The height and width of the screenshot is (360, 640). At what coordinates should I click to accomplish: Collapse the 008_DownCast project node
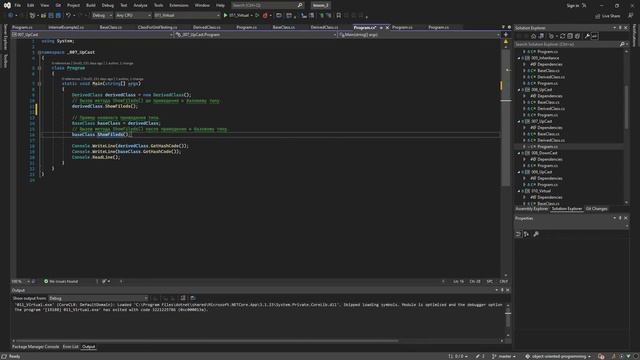point(519,153)
